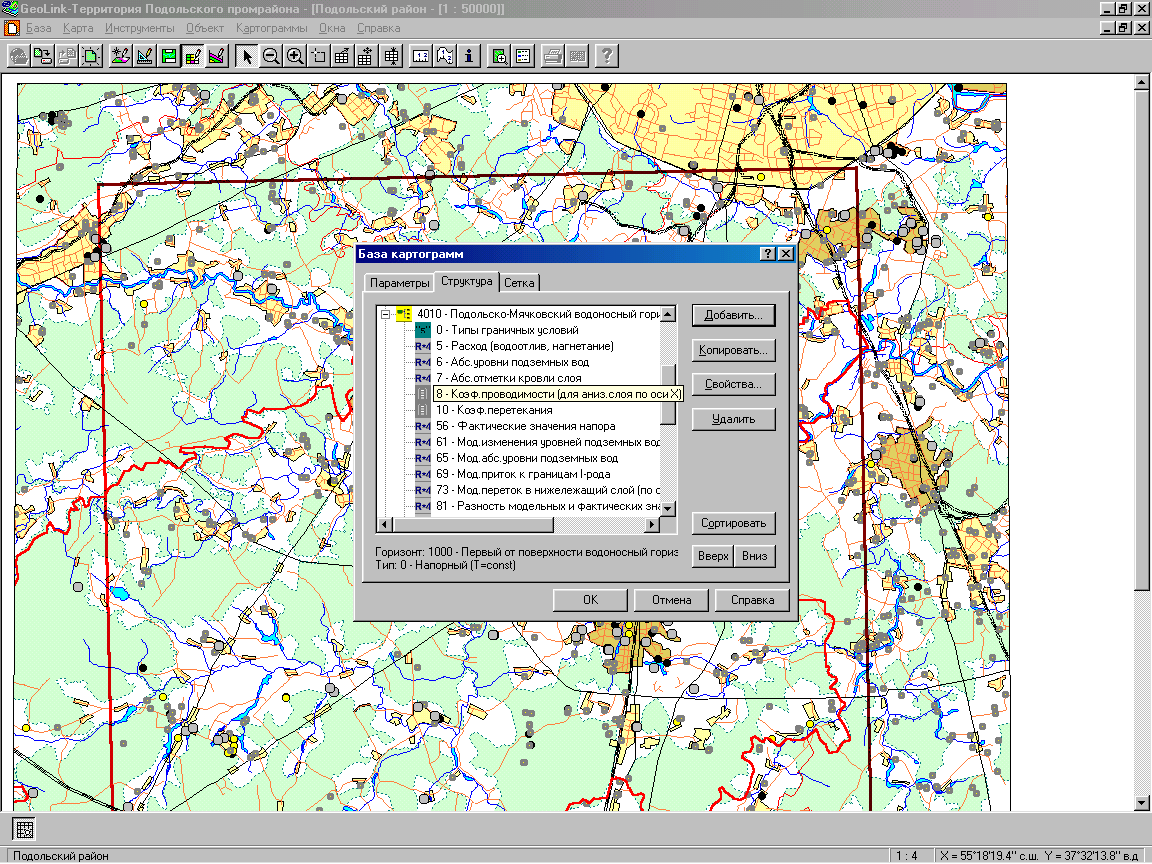Switch to the Структура tab
The width and height of the screenshot is (1152, 864).
467,281
